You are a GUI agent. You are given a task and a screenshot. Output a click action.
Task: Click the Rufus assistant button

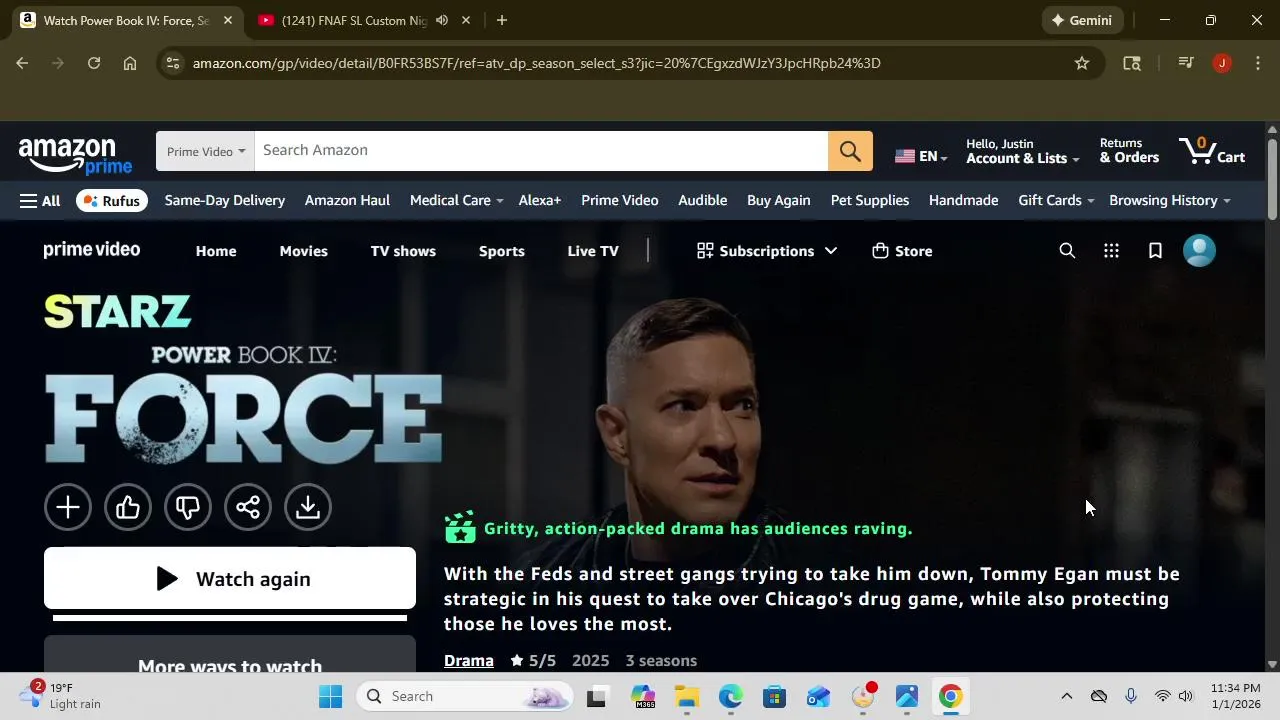click(112, 201)
